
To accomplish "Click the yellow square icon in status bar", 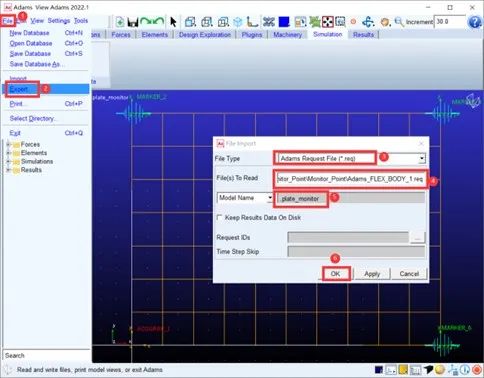I will 403,369.
